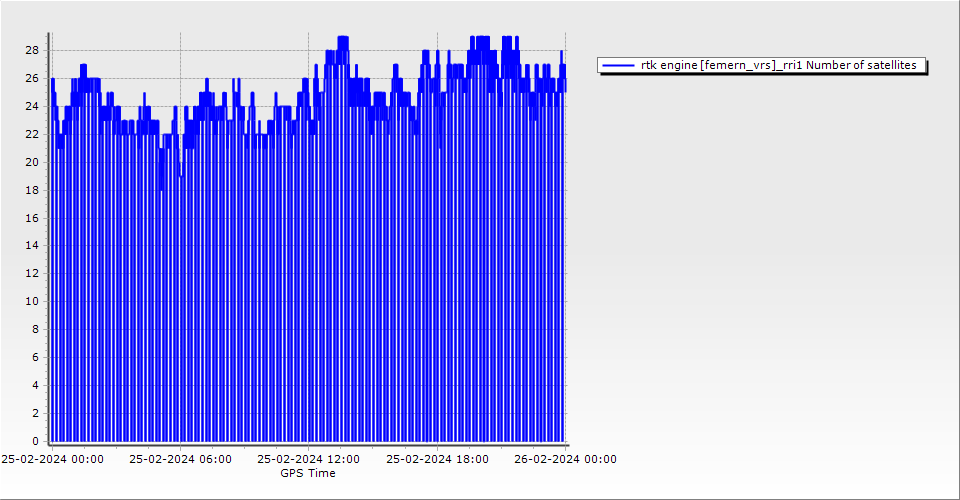Screen dimensions: 960x500
Task: Click the y-axis value 4
Action: [x=36, y=385]
